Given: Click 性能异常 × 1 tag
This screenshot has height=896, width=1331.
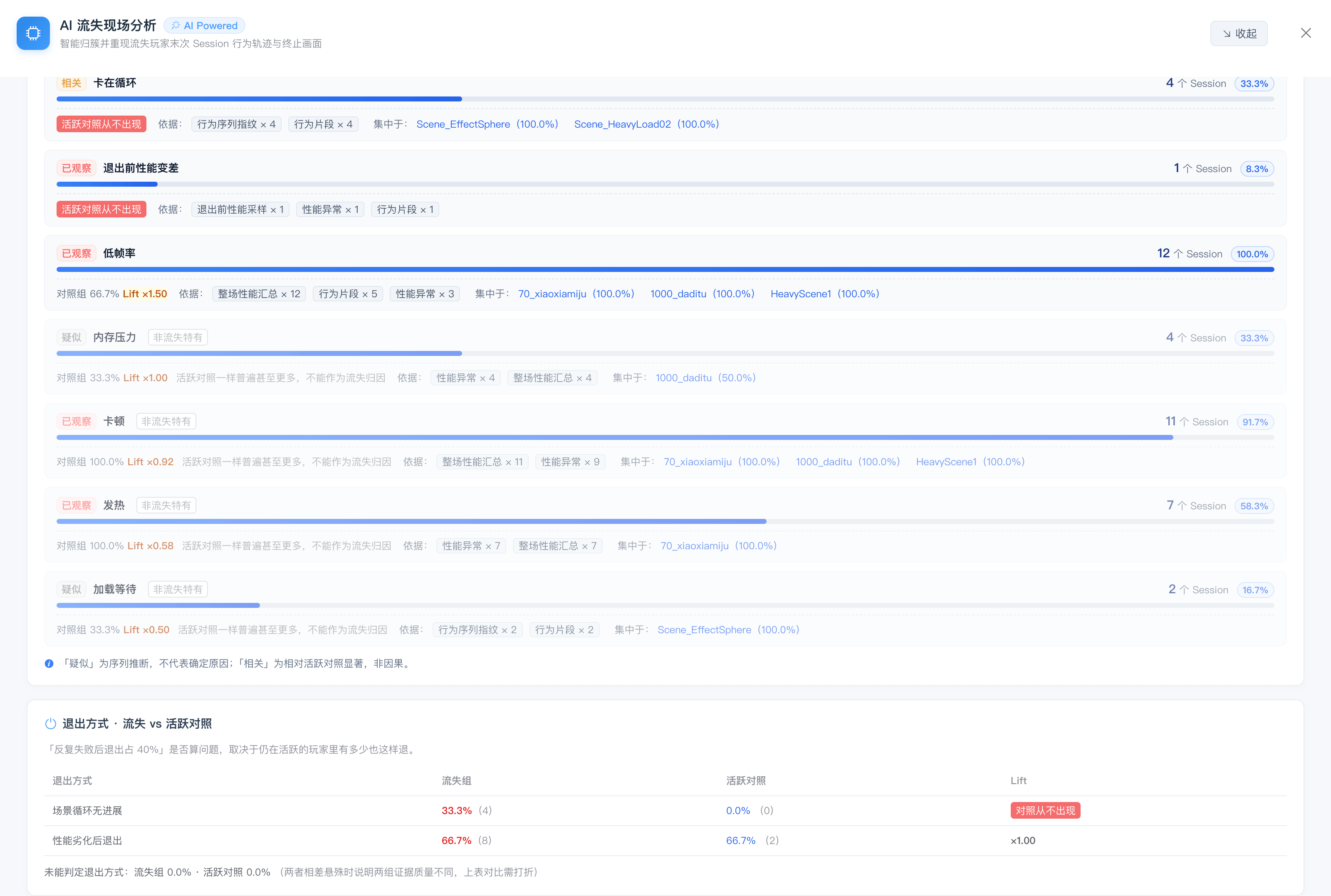Looking at the screenshot, I should [330, 209].
